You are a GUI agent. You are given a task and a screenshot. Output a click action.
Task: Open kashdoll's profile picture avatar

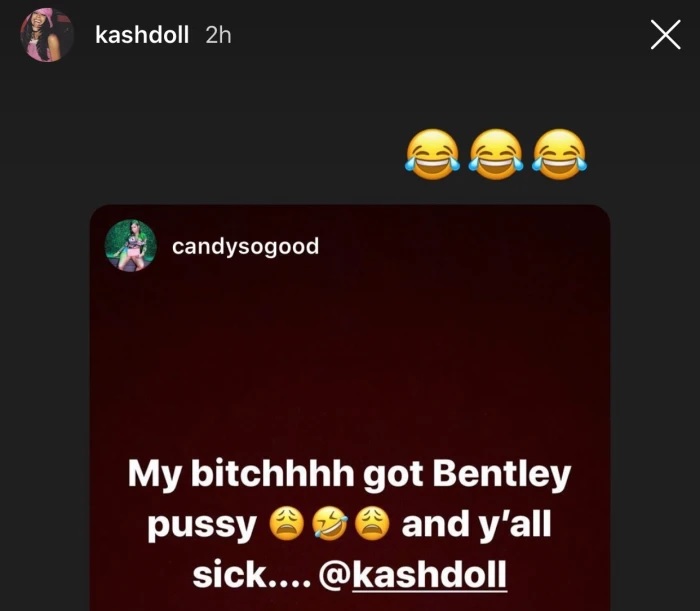[47, 35]
